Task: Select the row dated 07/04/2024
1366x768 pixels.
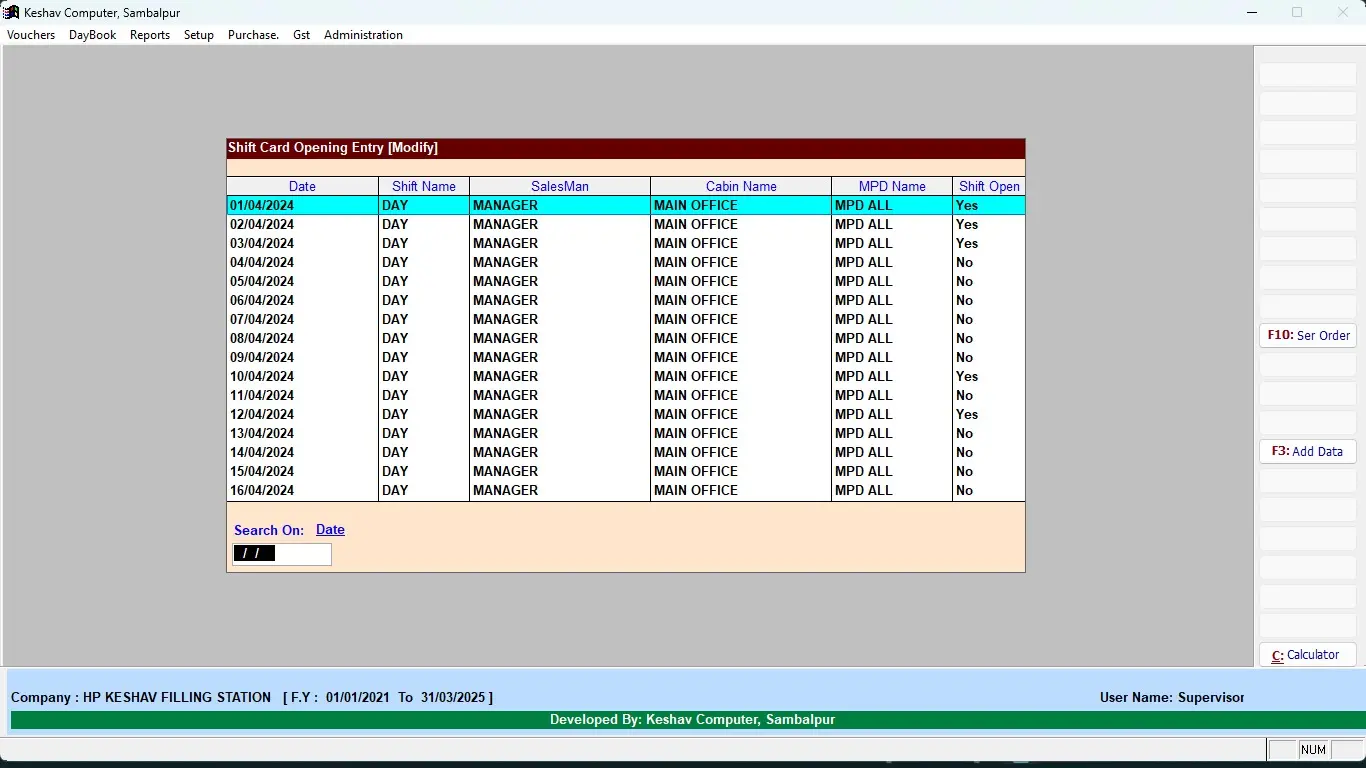Action: [x=626, y=319]
